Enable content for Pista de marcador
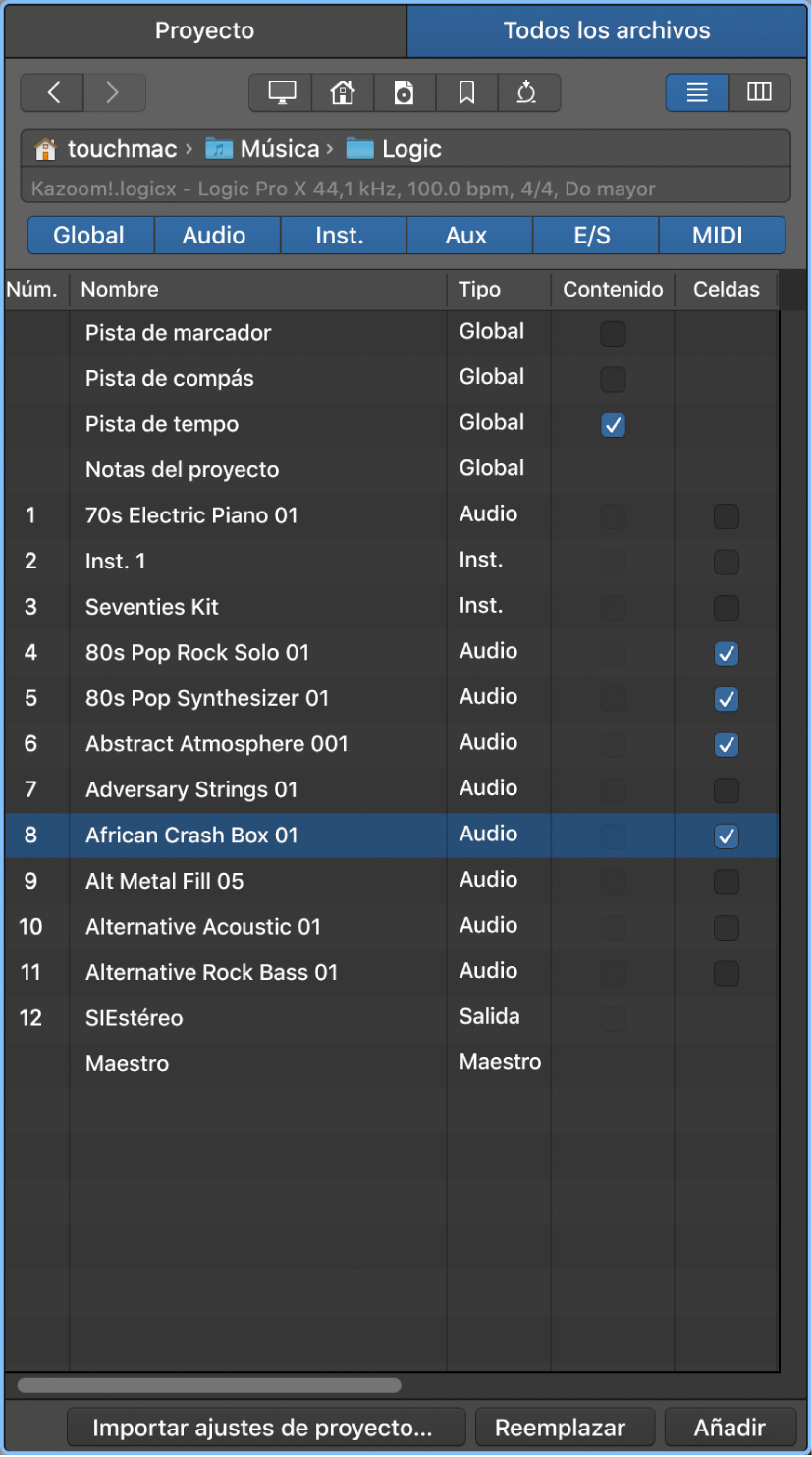The height and width of the screenshot is (1457, 812). pyautogui.click(x=613, y=334)
